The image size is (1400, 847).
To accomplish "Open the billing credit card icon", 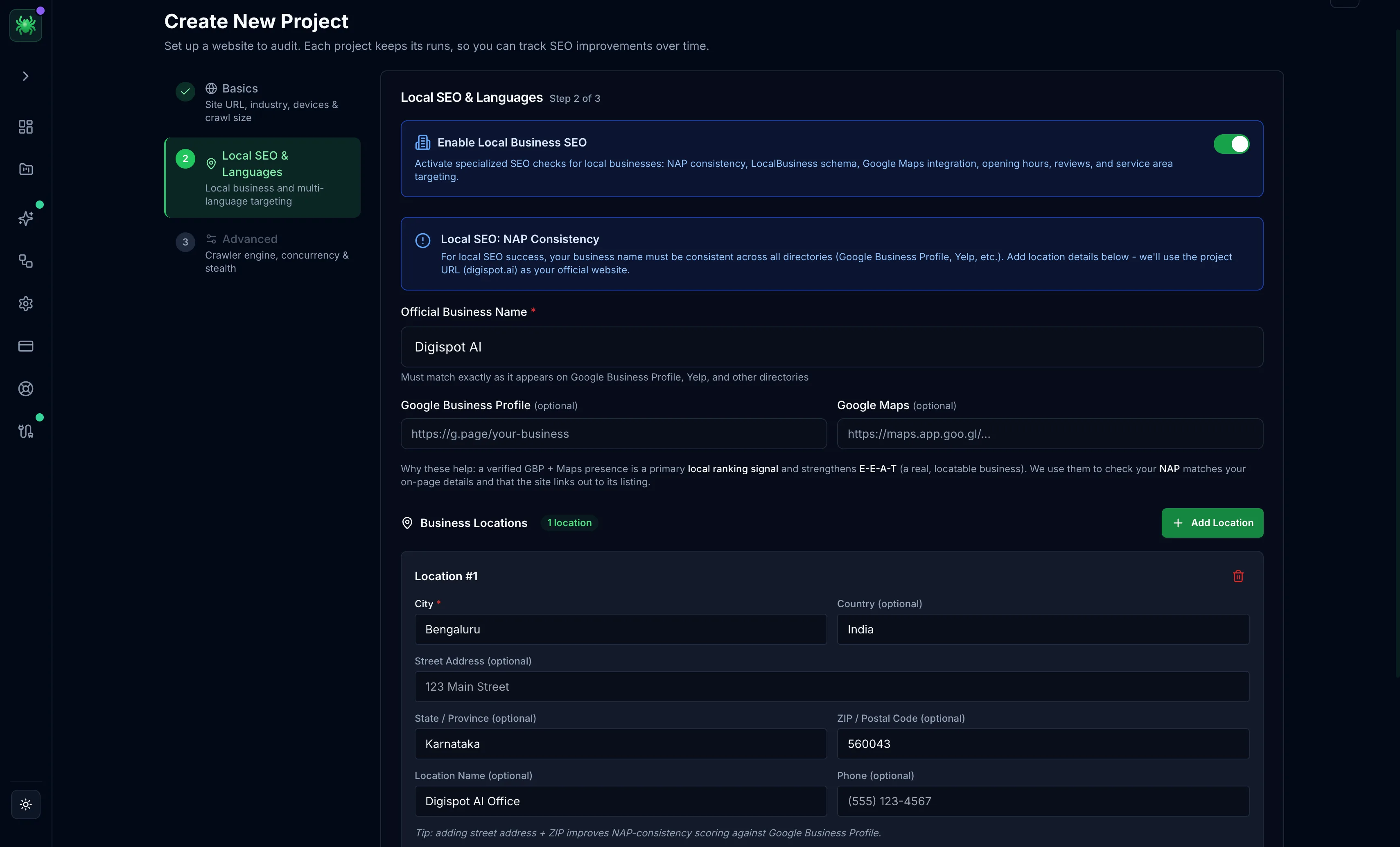I will 25,346.
